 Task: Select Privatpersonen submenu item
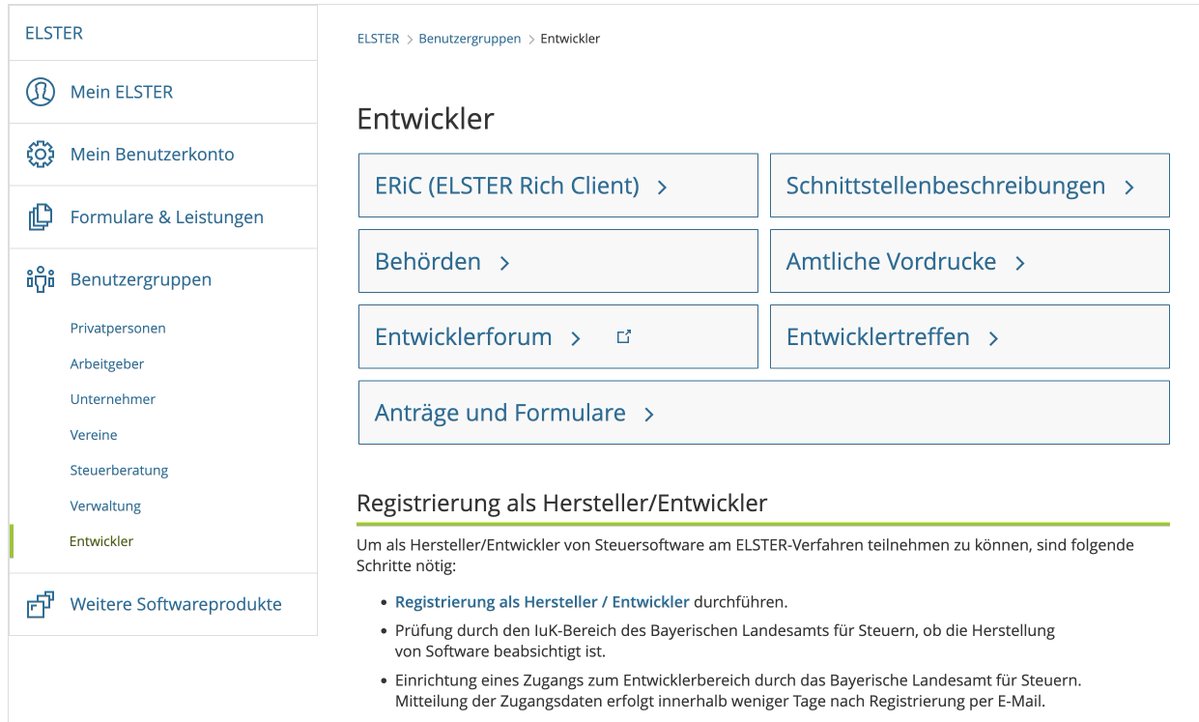tap(118, 328)
